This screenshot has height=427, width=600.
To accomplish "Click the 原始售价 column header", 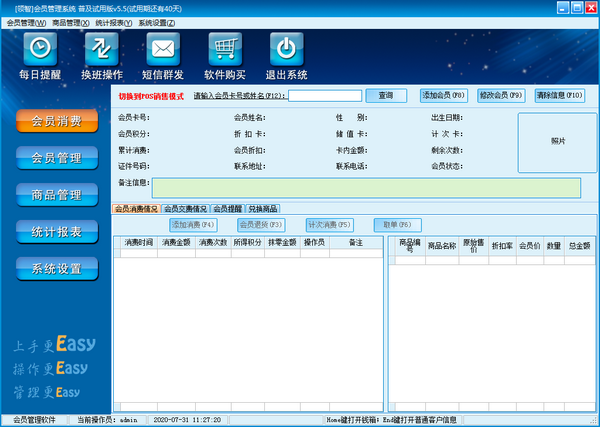I will pos(473,246).
